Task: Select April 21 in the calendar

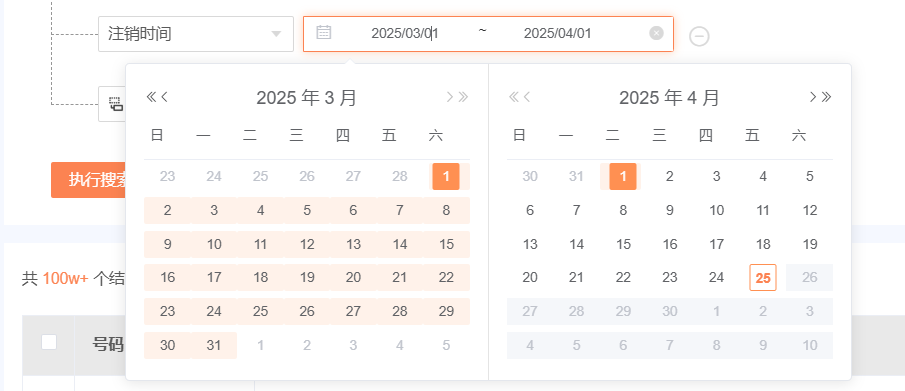Action: 577,278
